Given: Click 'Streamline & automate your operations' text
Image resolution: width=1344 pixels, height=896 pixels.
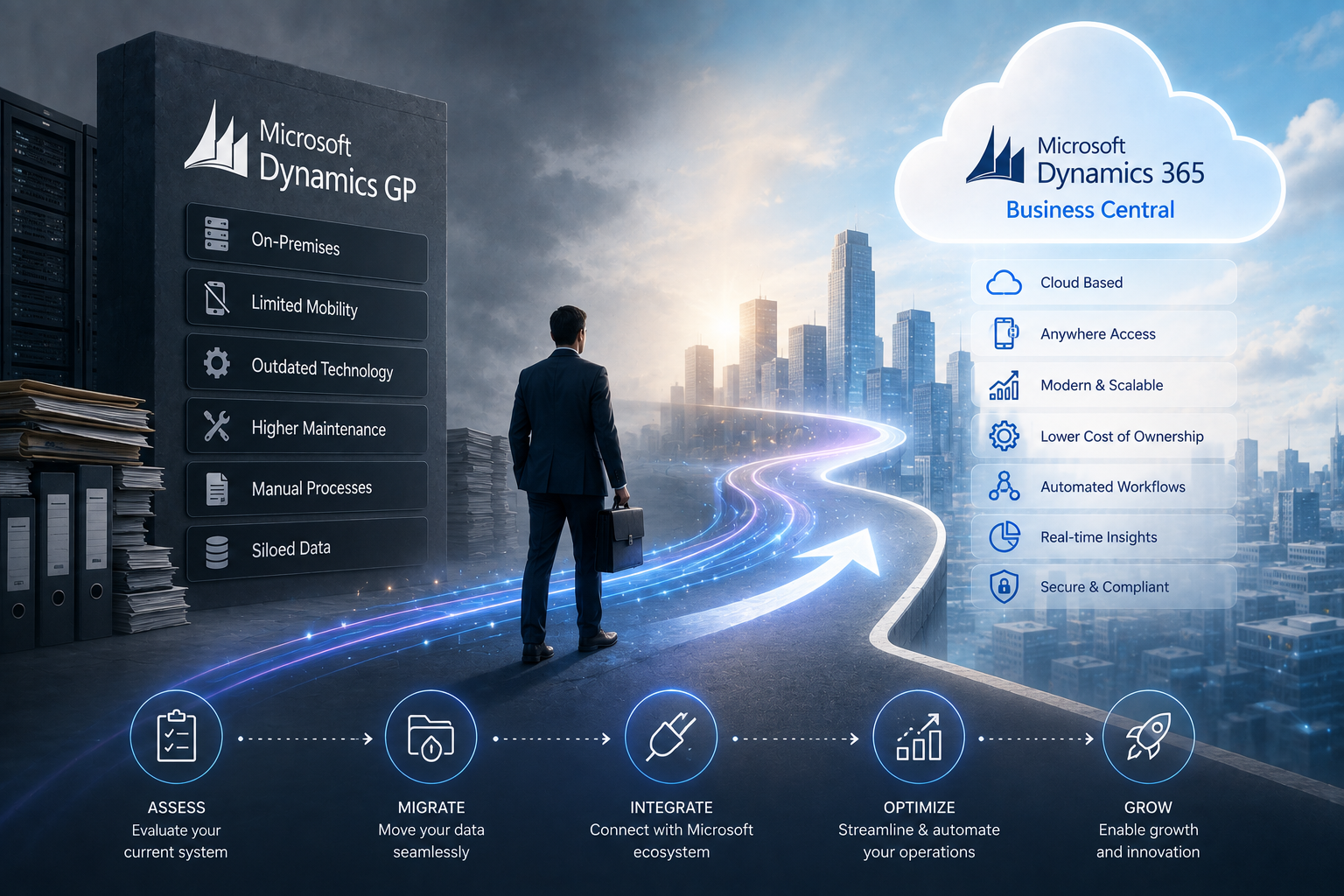Looking at the screenshot, I should click(919, 841).
